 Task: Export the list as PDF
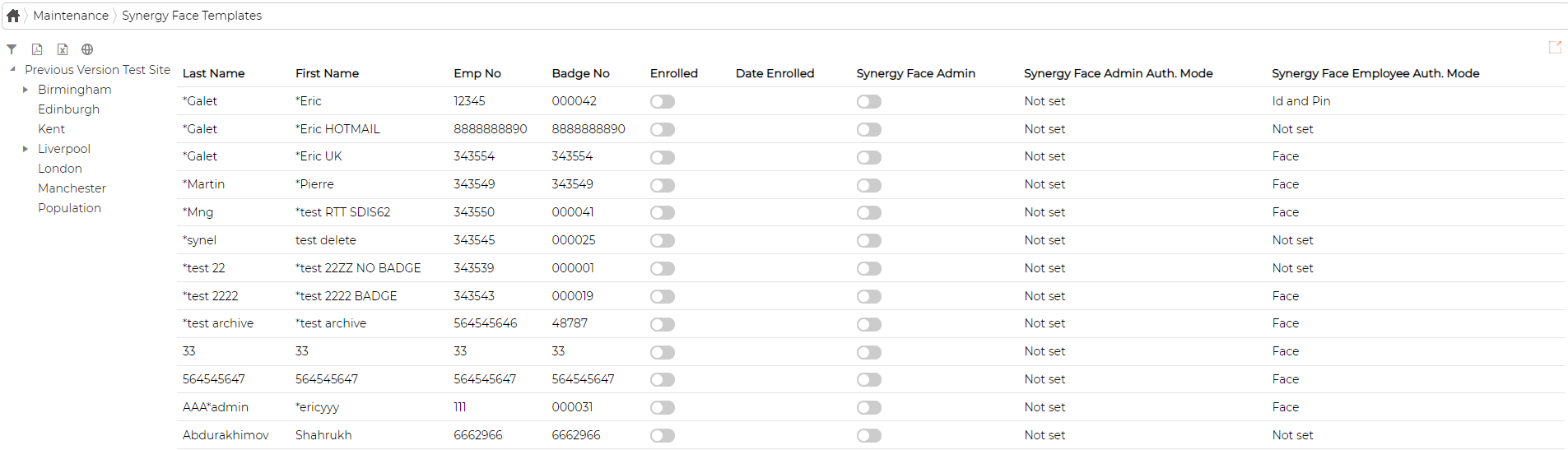[37, 49]
